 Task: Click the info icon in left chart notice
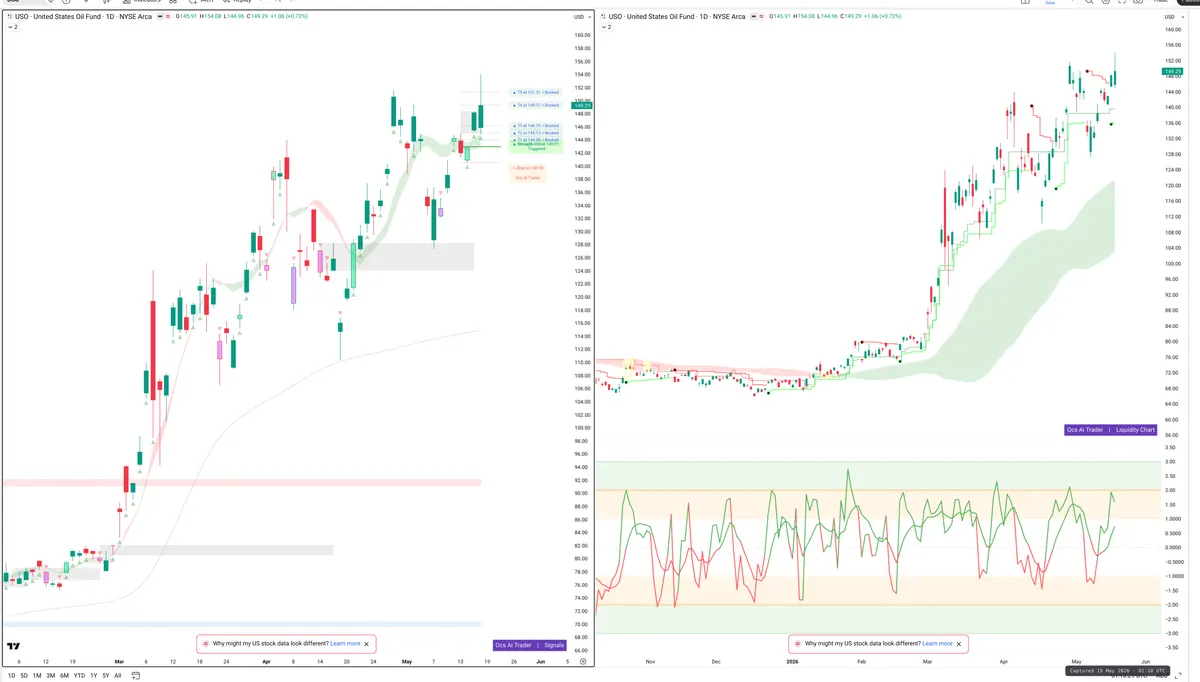pos(206,644)
